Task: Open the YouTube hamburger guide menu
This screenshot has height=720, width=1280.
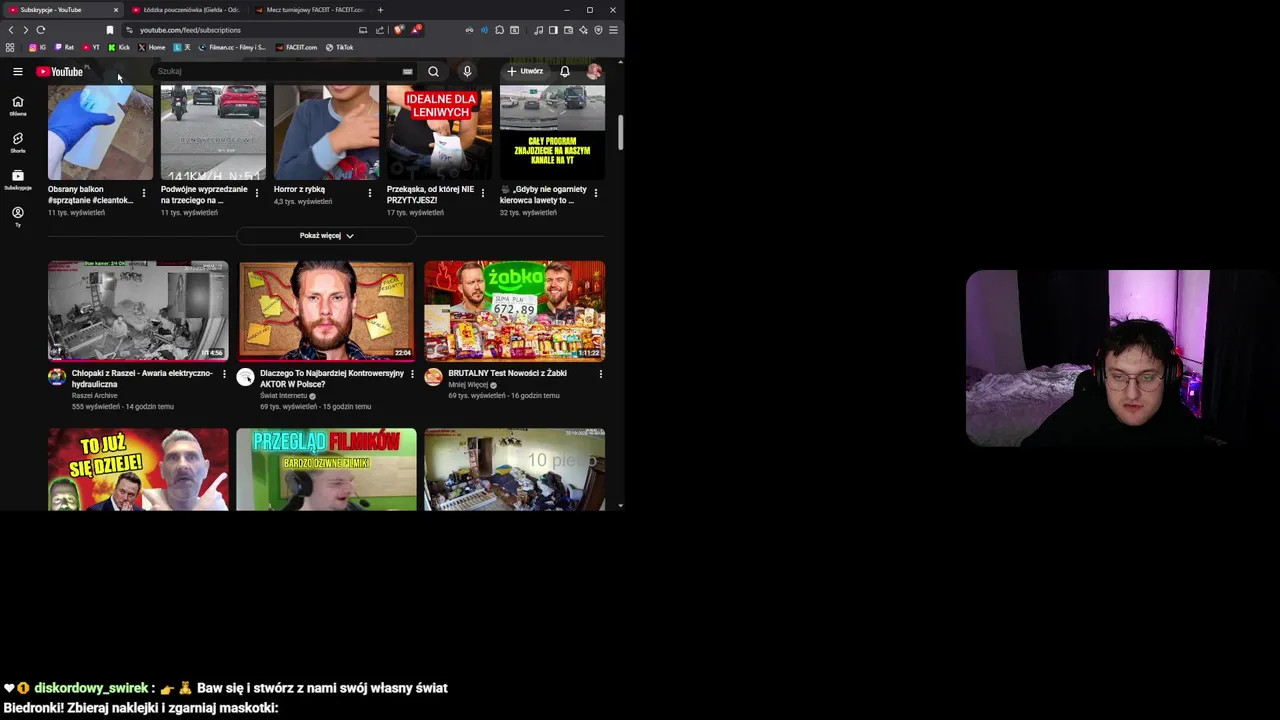Action: click(17, 71)
